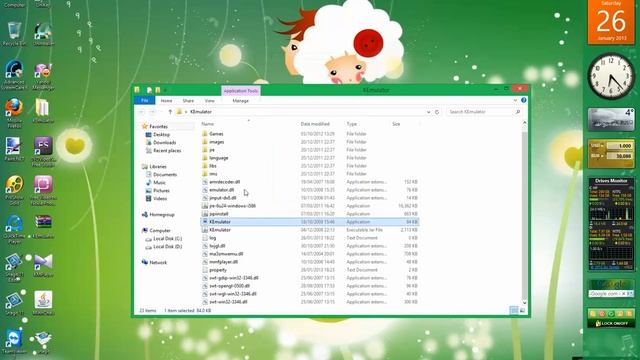640x360 pixels.
Task: Select Homegroup in navigation pane
Action: 162,215
